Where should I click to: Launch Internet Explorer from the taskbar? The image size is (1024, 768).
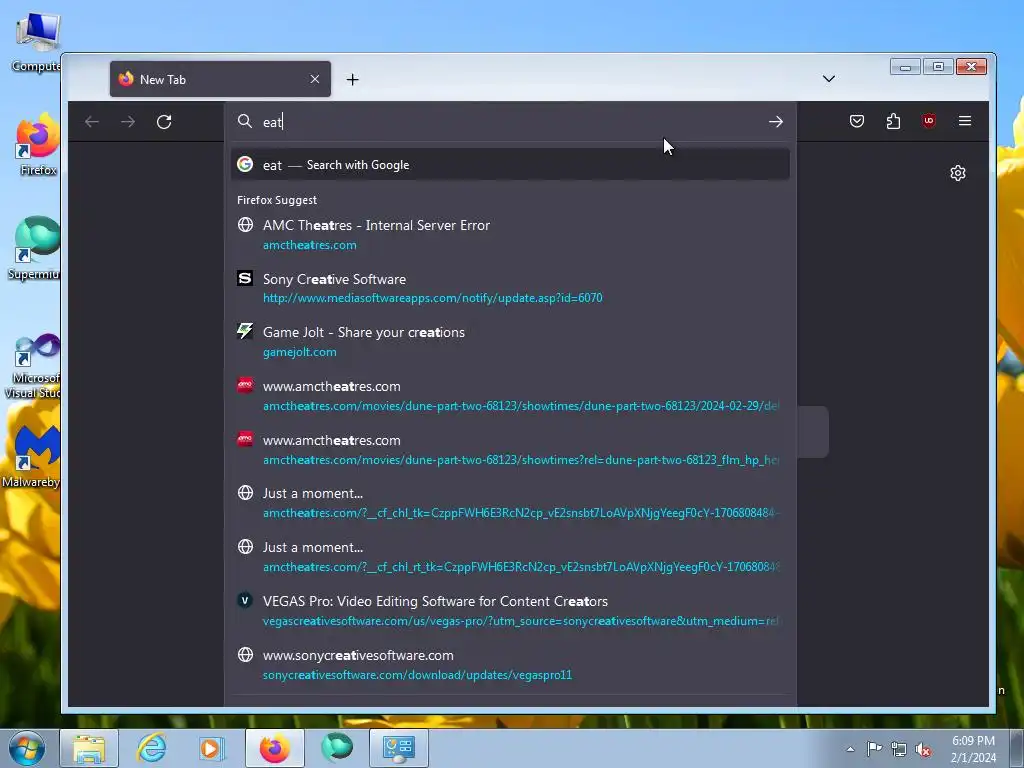(152, 748)
